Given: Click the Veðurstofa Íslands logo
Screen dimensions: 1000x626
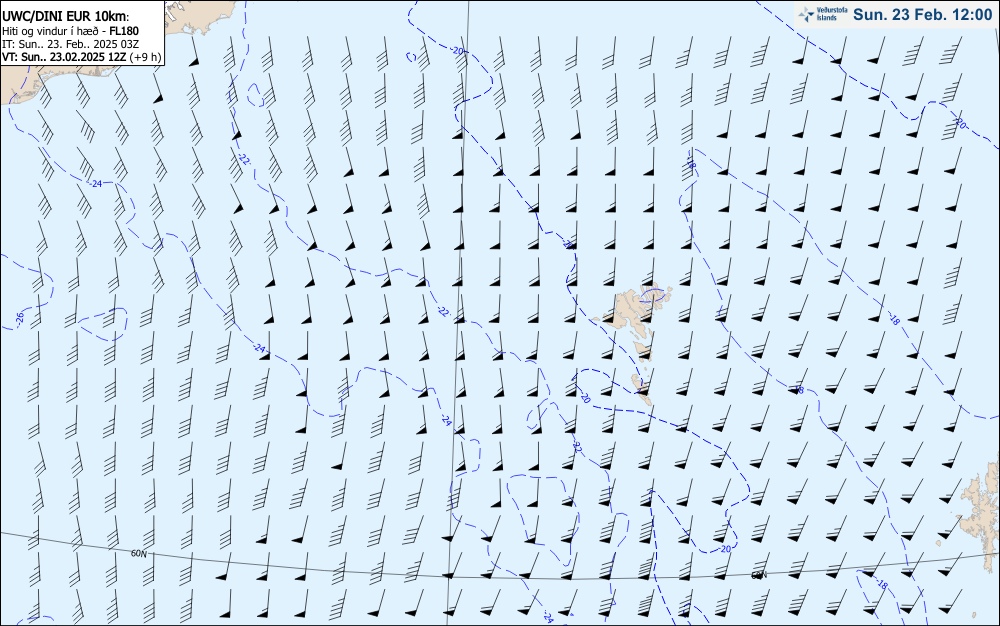Looking at the screenshot, I should click(823, 14).
